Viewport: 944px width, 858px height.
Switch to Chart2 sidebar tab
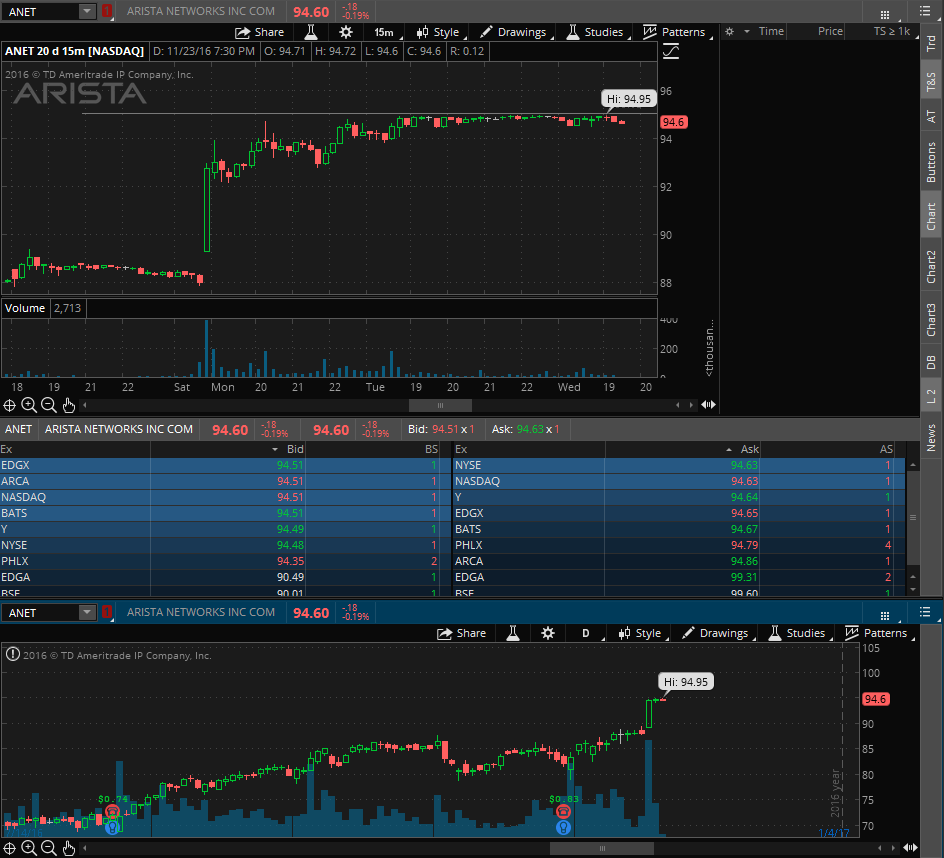931,266
